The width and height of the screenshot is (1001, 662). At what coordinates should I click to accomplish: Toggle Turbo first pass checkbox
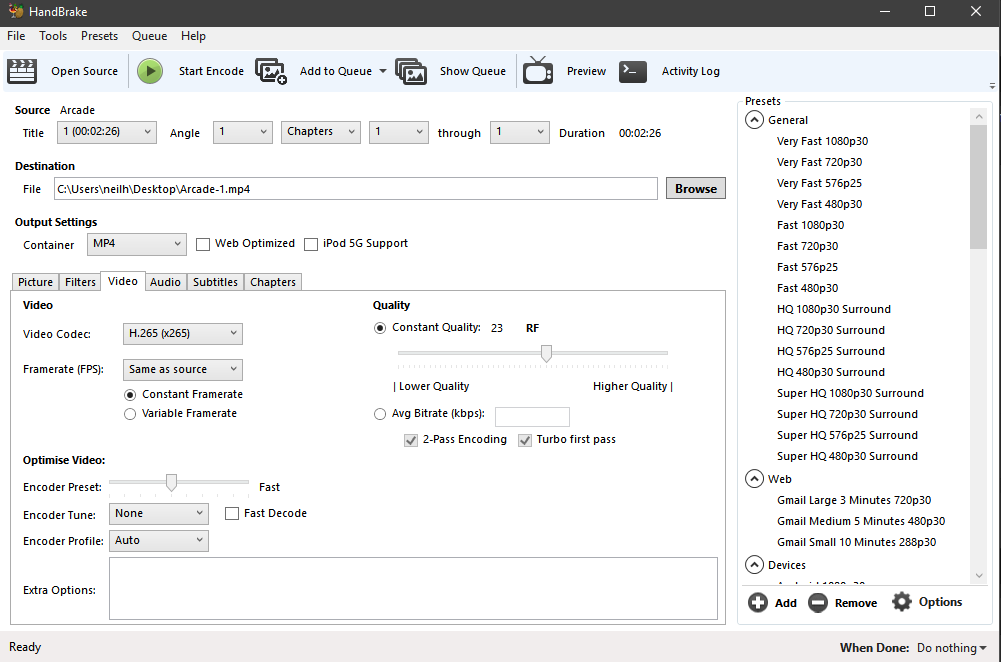tap(525, 440)
